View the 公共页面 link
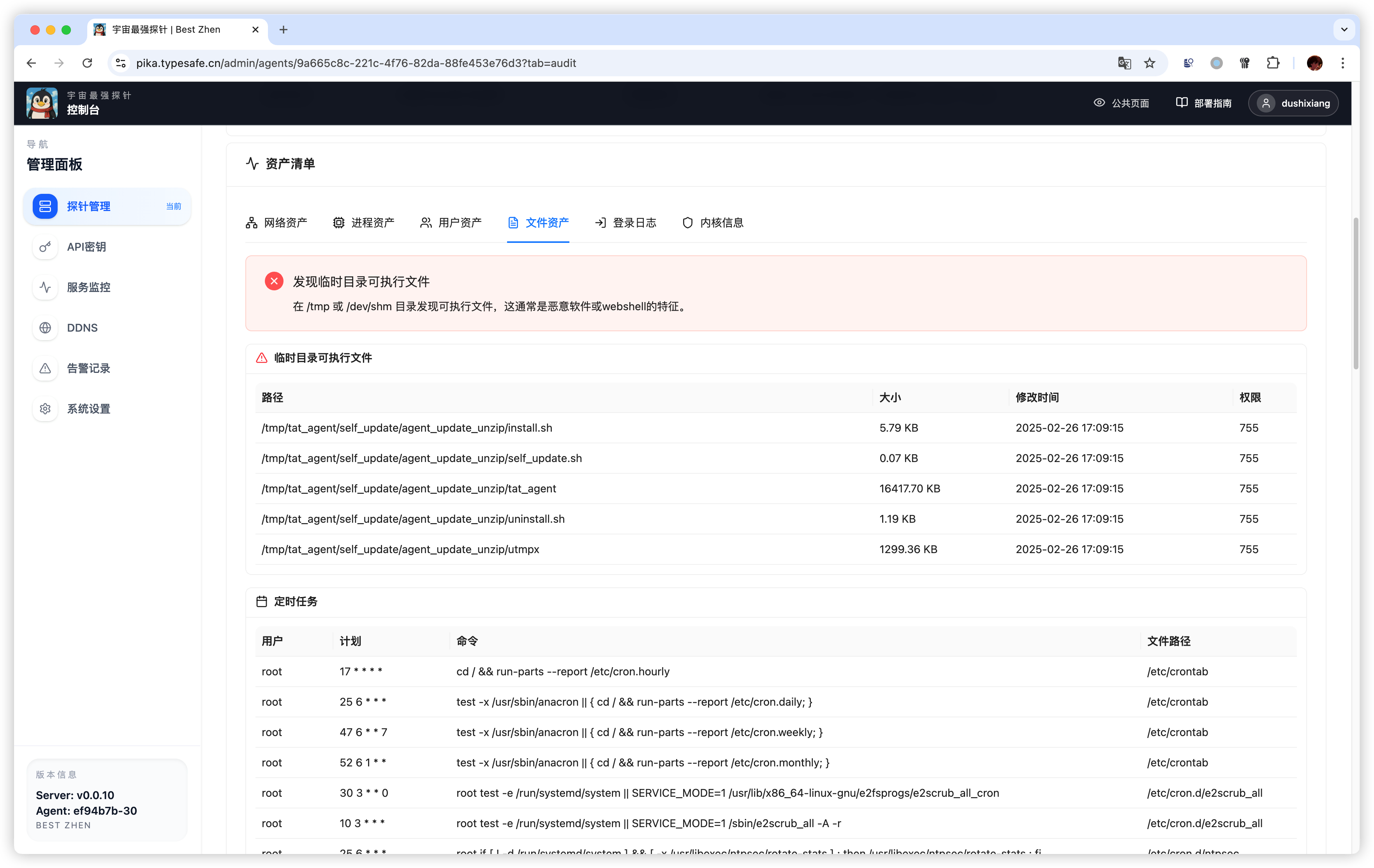This screenshot has width=1374, height=868. click(1120, 103)
